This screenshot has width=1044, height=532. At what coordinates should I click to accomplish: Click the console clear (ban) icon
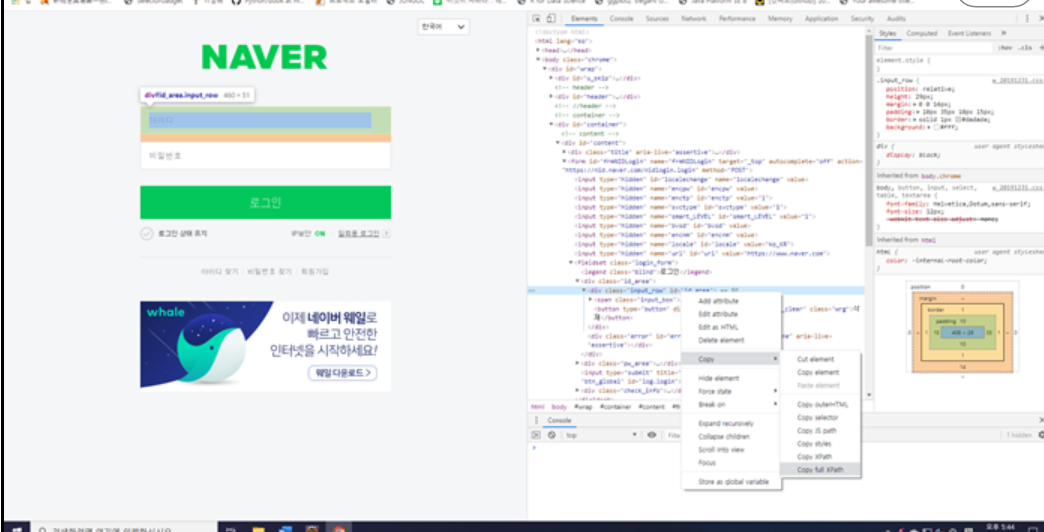[551, 435]
